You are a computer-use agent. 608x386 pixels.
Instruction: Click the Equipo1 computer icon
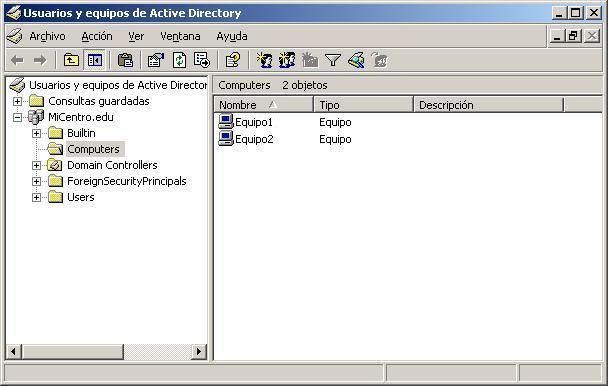226,121
